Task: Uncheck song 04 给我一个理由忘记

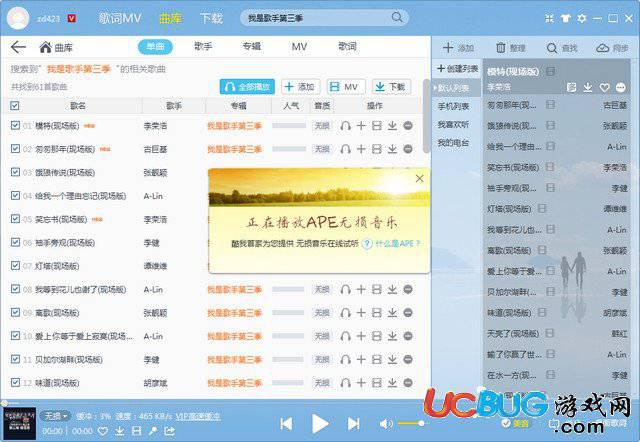Action: coord(15,195)
